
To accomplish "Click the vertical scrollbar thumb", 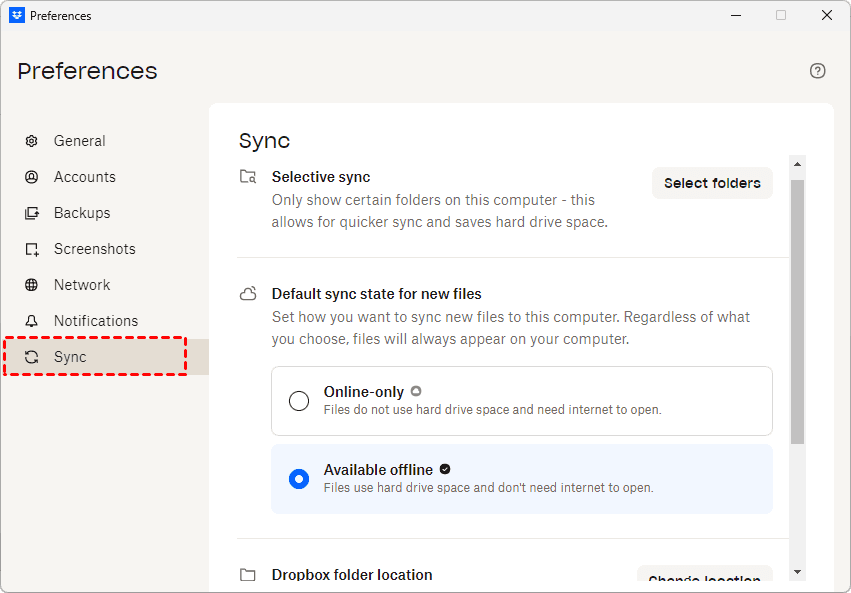I will [797, 310].
